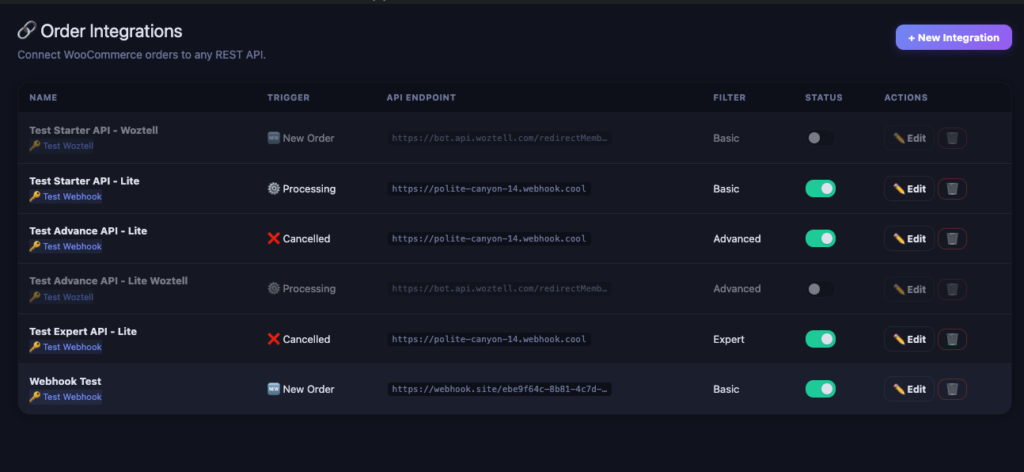Click the key icon under Test Starter API - Lite
The height and width of the screenshot is (472, 1024).
point(35,197)
